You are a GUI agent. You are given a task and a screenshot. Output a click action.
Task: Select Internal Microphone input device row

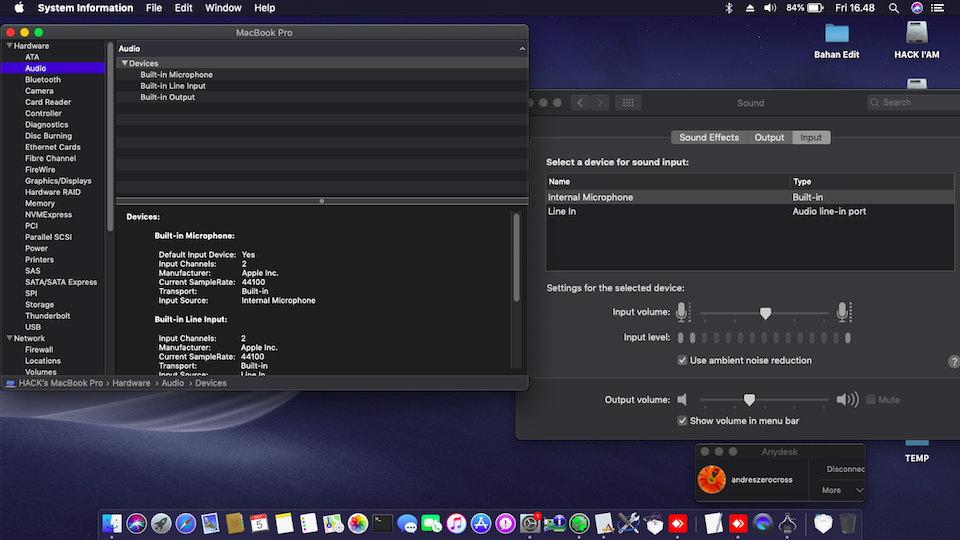tap(750, 197)
